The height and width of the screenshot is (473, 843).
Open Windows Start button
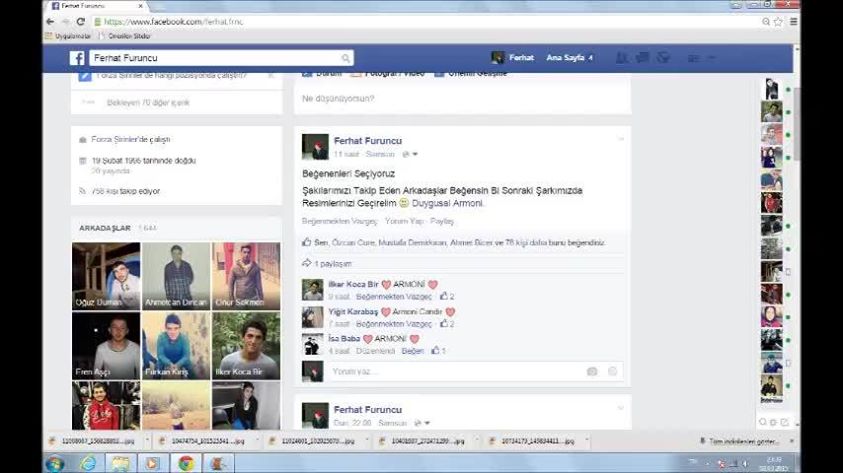(55, 463)
